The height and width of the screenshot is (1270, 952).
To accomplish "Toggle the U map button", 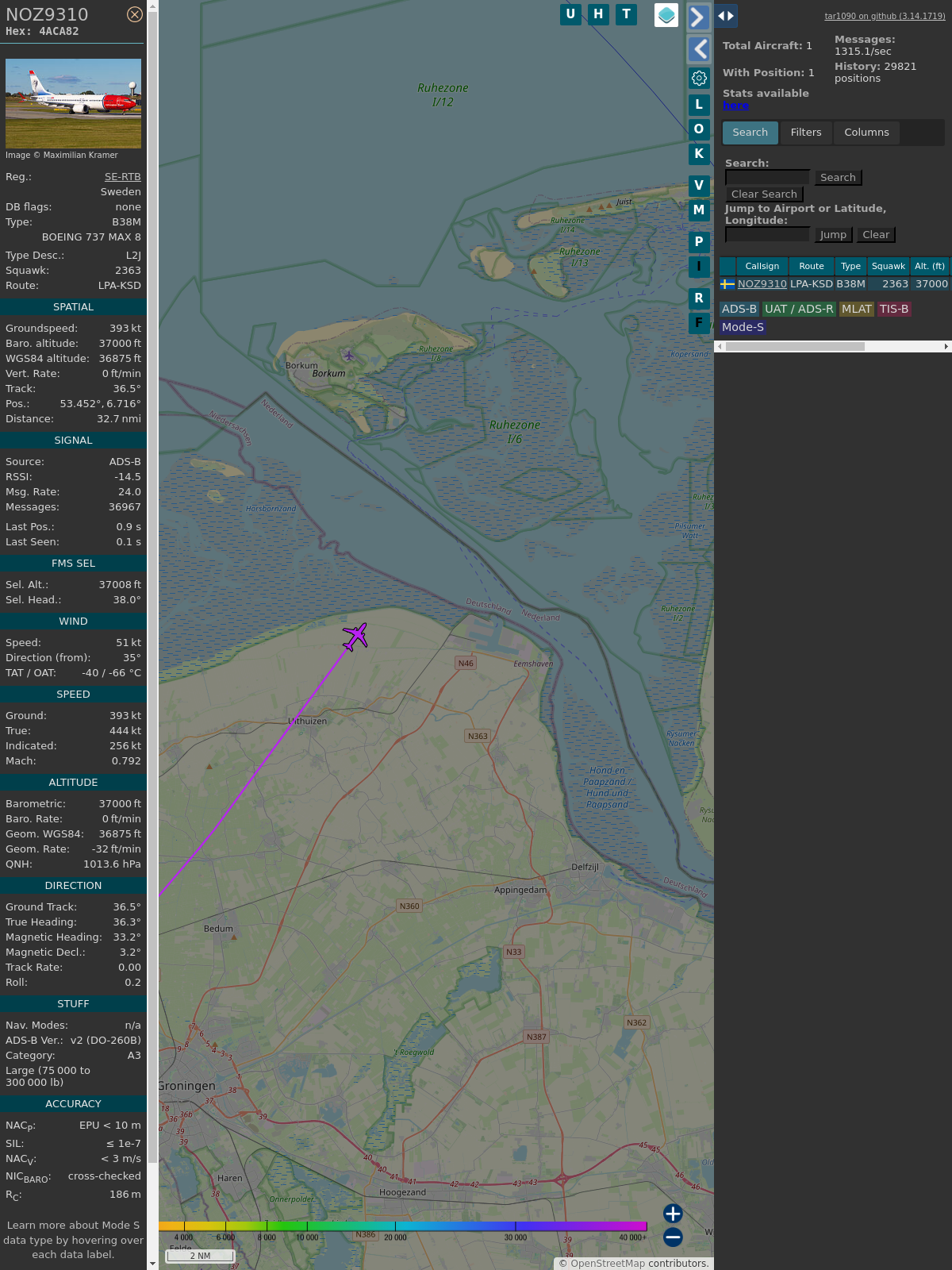I will [x=570, y=14].
